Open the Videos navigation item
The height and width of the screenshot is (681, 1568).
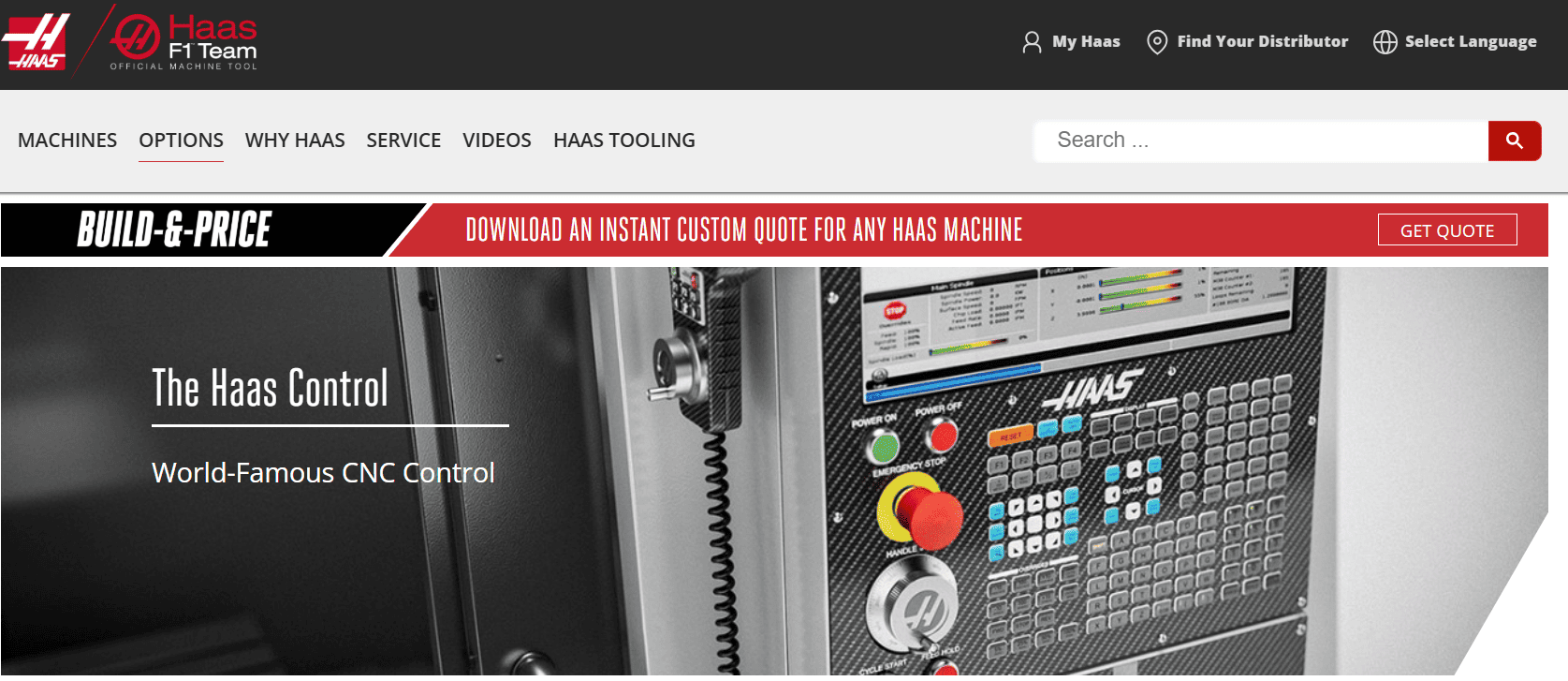pyautogui.click(x=497, y=141)
